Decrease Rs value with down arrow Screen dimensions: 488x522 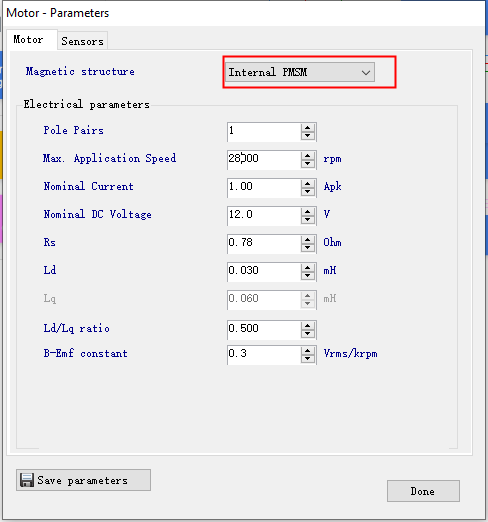pos(308,248)
